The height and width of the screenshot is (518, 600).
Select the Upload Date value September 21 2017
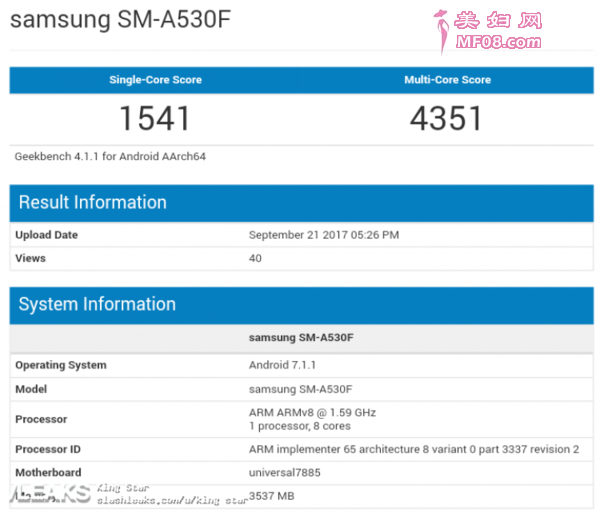coord(324,235)
